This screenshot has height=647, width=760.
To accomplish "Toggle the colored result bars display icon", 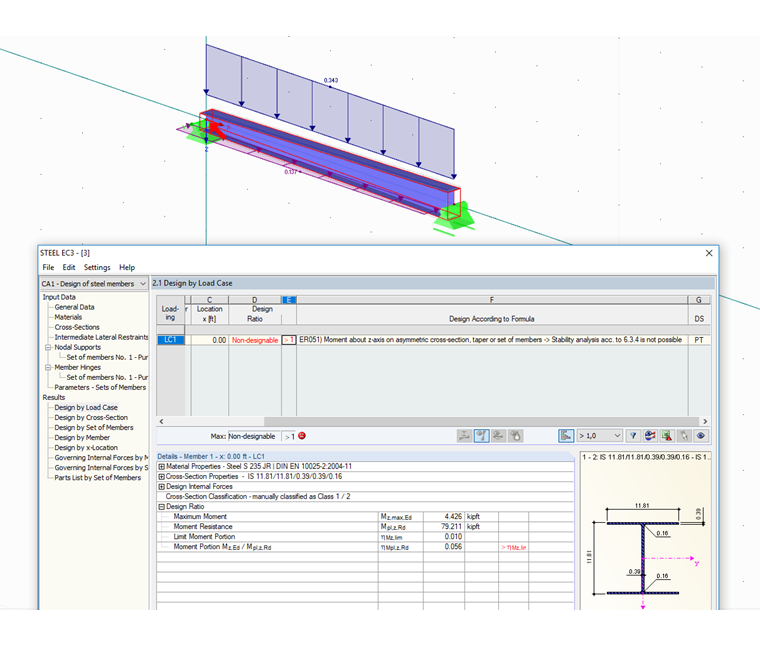I will click(566, 436).
